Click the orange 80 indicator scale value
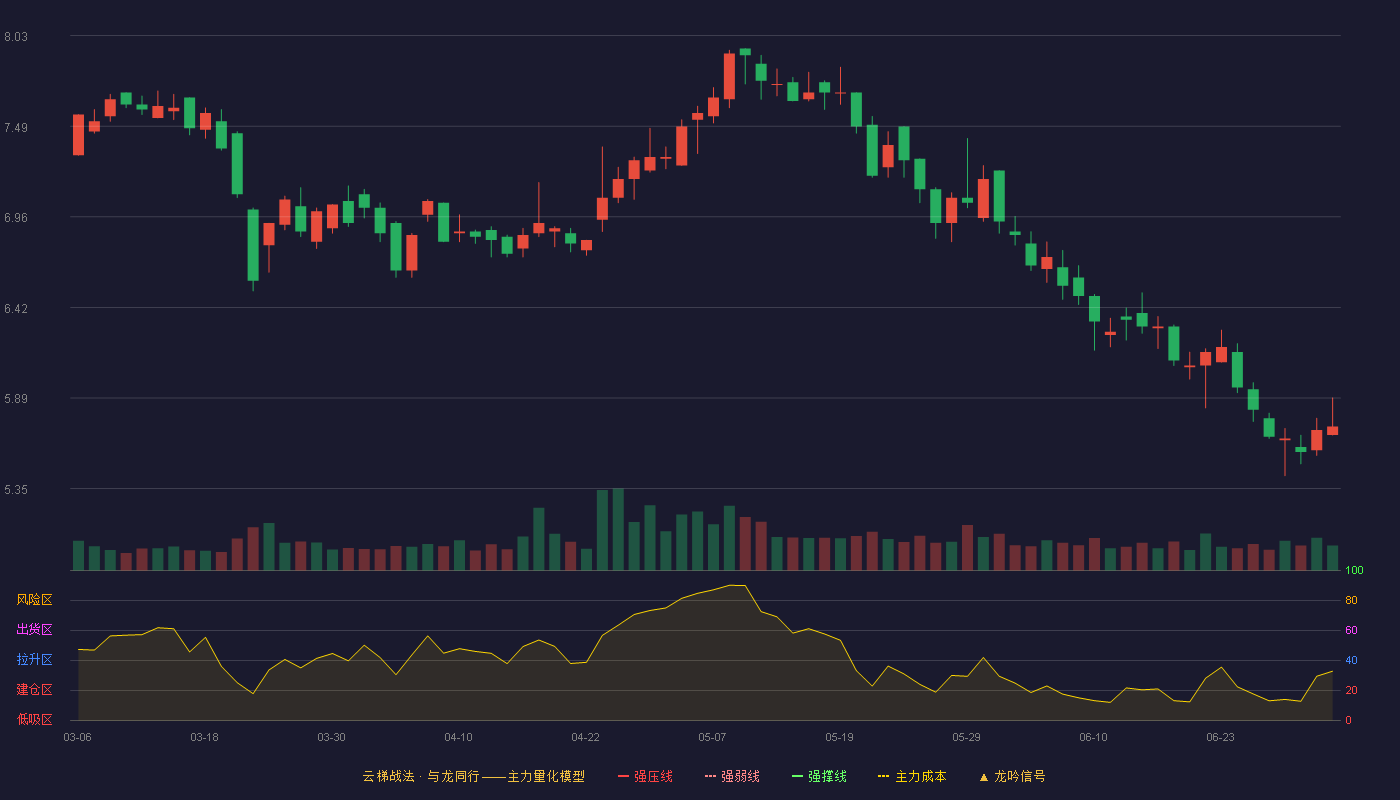1400x800 pixels. [x=1351, y=601]
